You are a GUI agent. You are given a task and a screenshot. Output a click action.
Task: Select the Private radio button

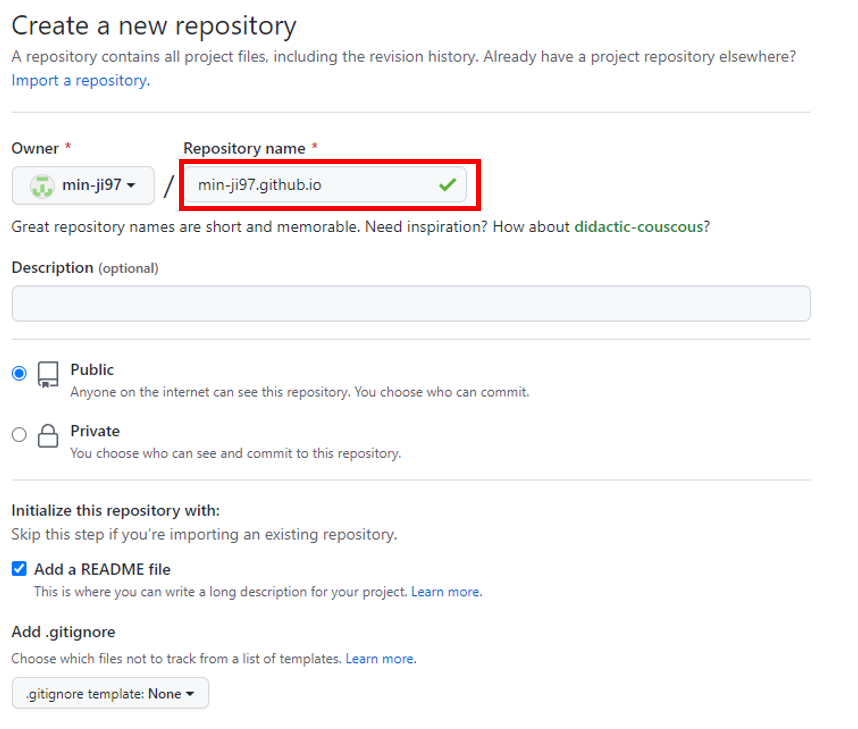click(x=19, y=435)
